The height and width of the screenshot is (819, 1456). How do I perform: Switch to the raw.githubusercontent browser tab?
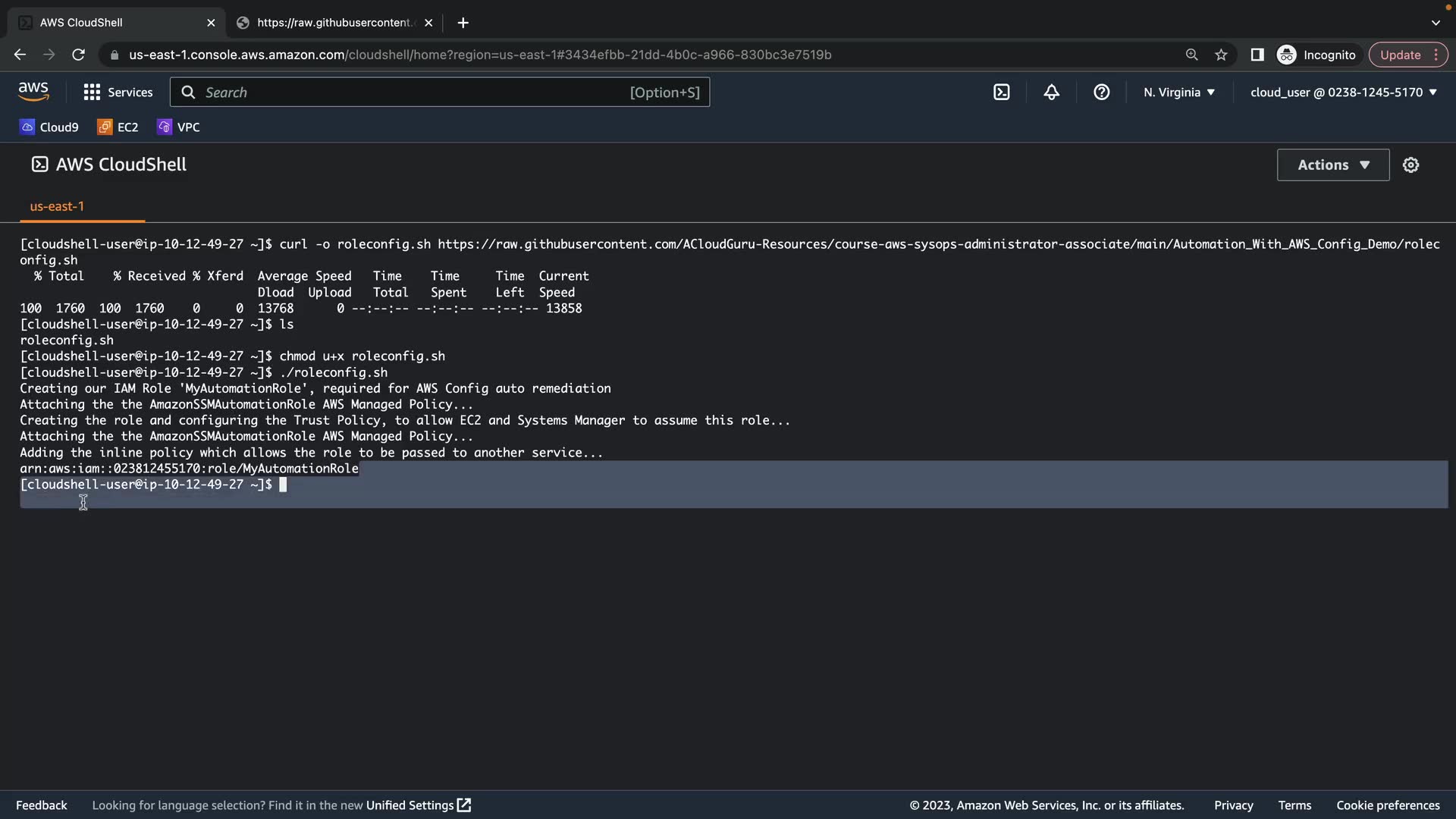pyautogui.click(x=334, y=23)
